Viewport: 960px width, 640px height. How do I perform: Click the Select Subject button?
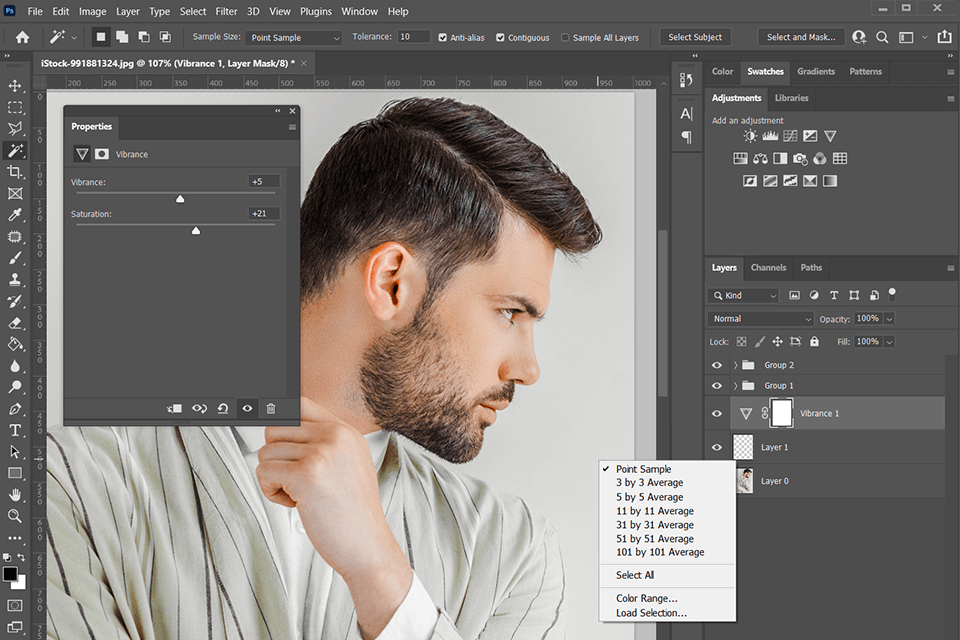tap(695, 37)
